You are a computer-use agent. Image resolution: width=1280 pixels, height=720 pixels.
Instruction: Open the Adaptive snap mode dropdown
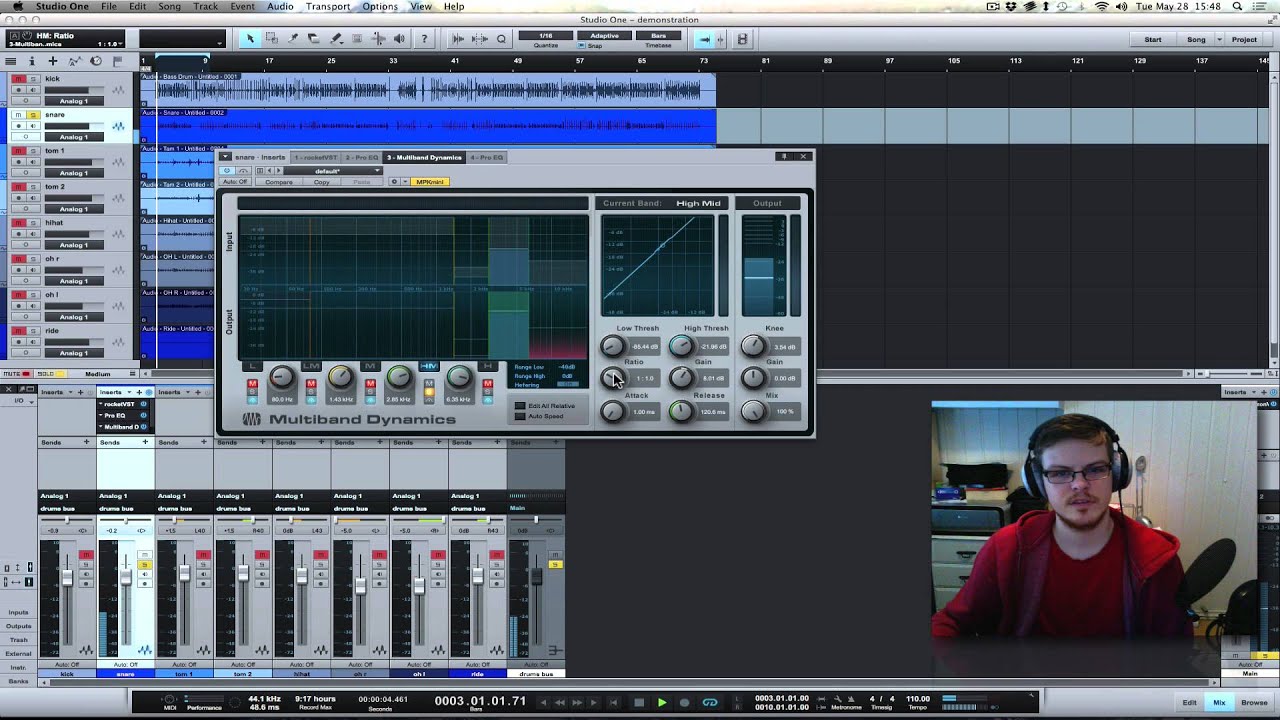[604, 36]
